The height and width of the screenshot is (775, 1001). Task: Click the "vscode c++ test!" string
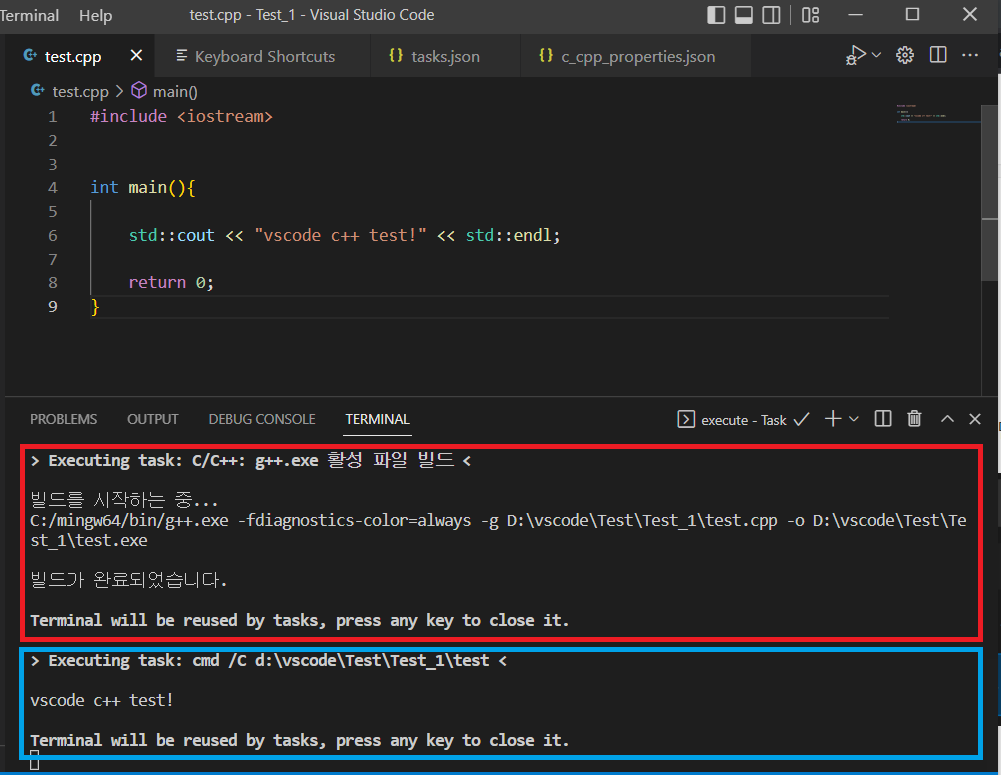click(340, 235)
